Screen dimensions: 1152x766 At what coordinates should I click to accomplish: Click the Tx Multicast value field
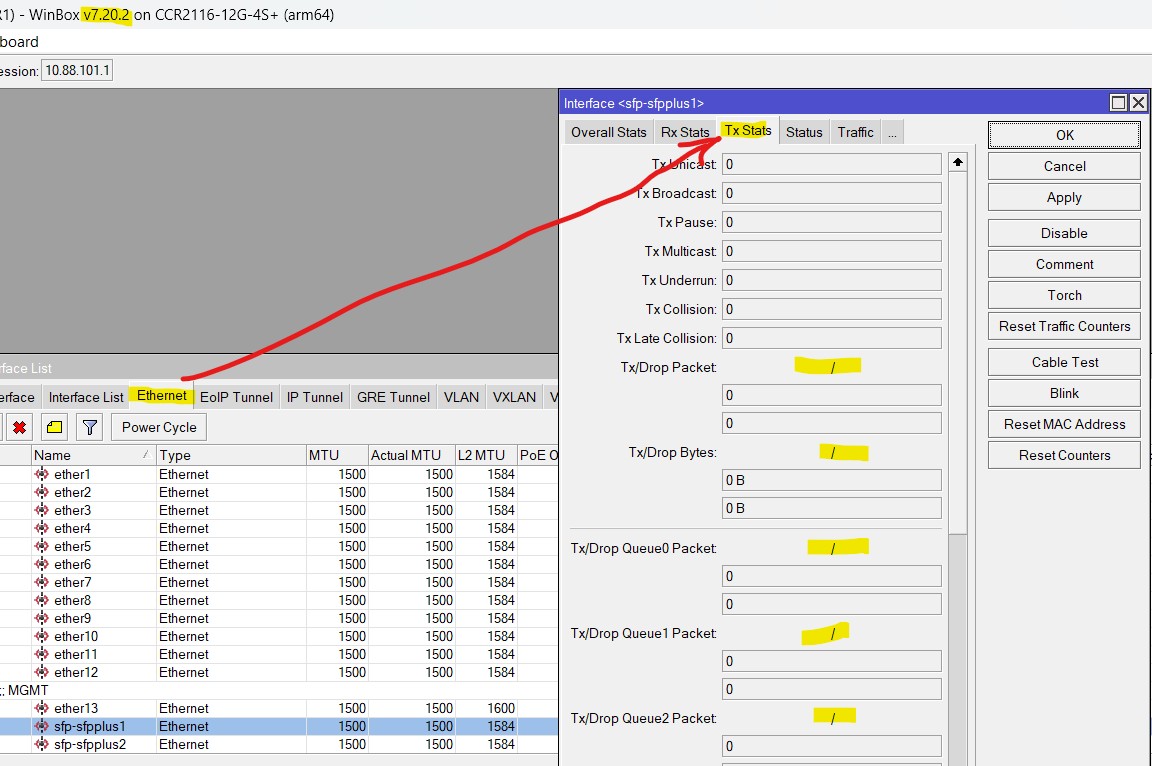[x=832, y=251]
